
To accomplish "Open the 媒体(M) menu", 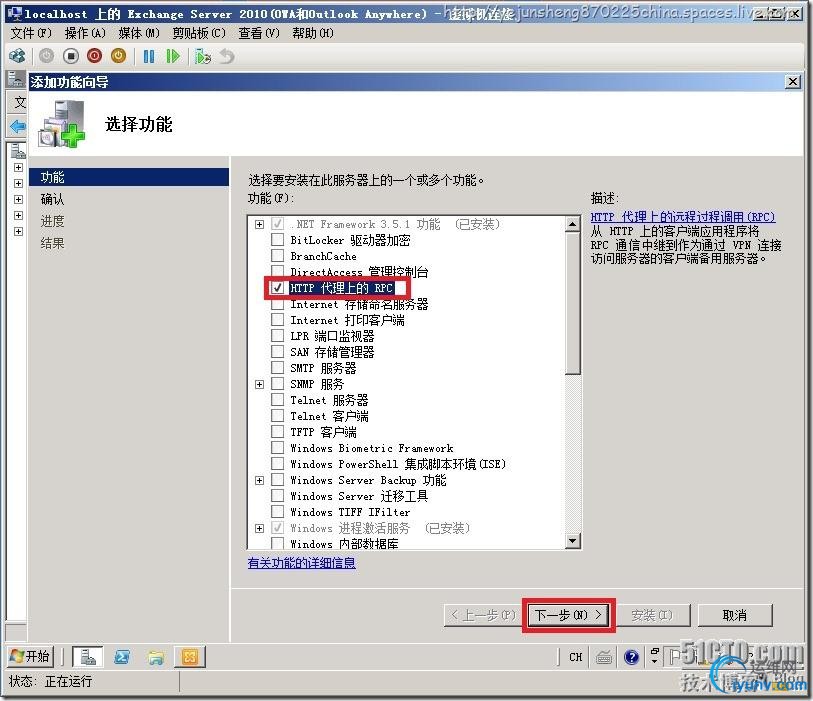I will point(139,33).
